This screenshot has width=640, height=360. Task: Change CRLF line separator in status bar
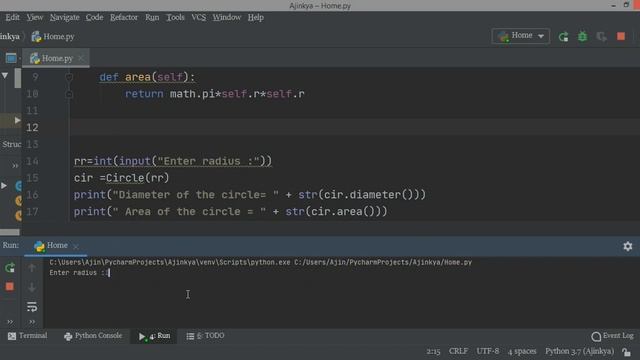(x=458, y=351)
